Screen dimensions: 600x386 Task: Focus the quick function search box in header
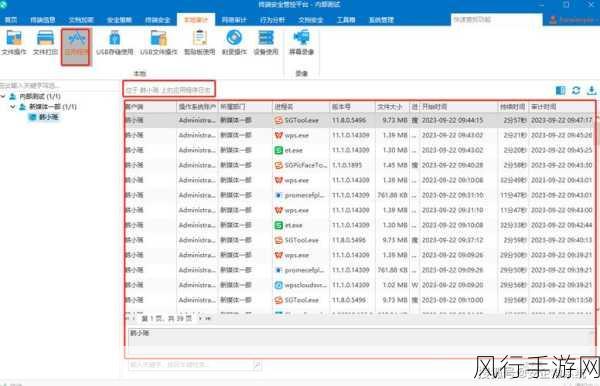tap(496, 20)
